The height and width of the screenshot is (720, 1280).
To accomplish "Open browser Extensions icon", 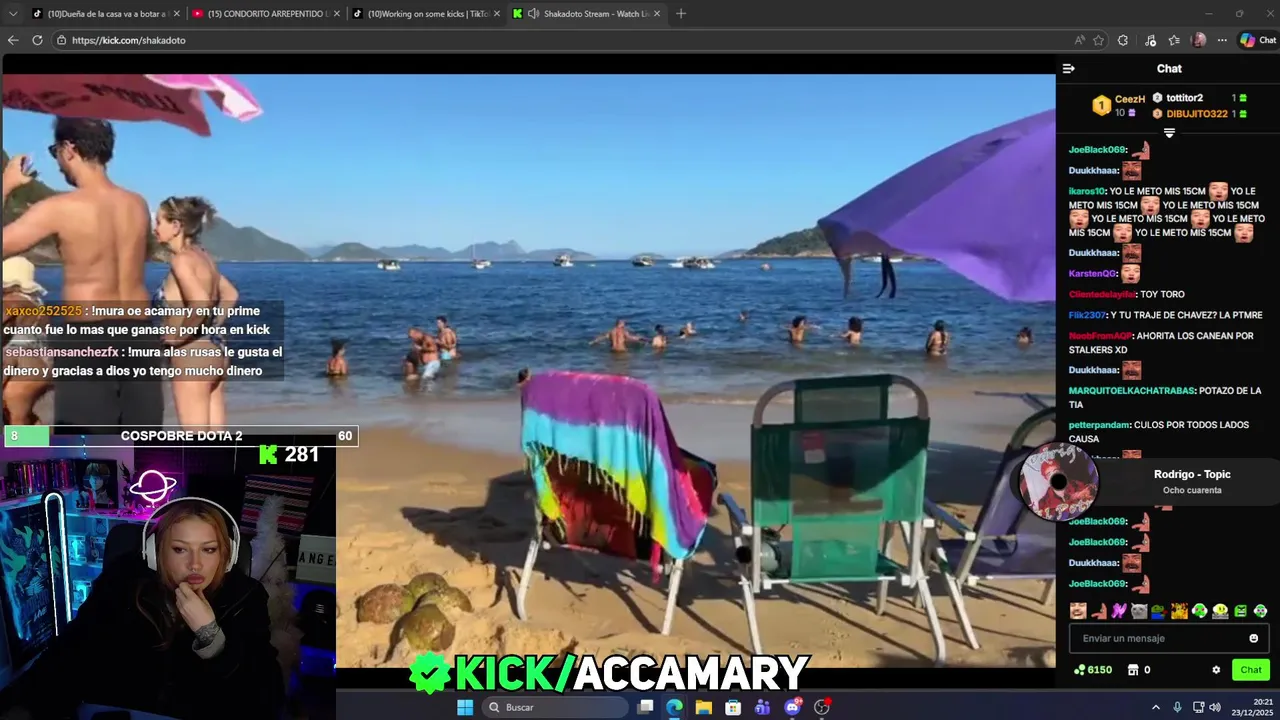I will [x=1123, y=40].
